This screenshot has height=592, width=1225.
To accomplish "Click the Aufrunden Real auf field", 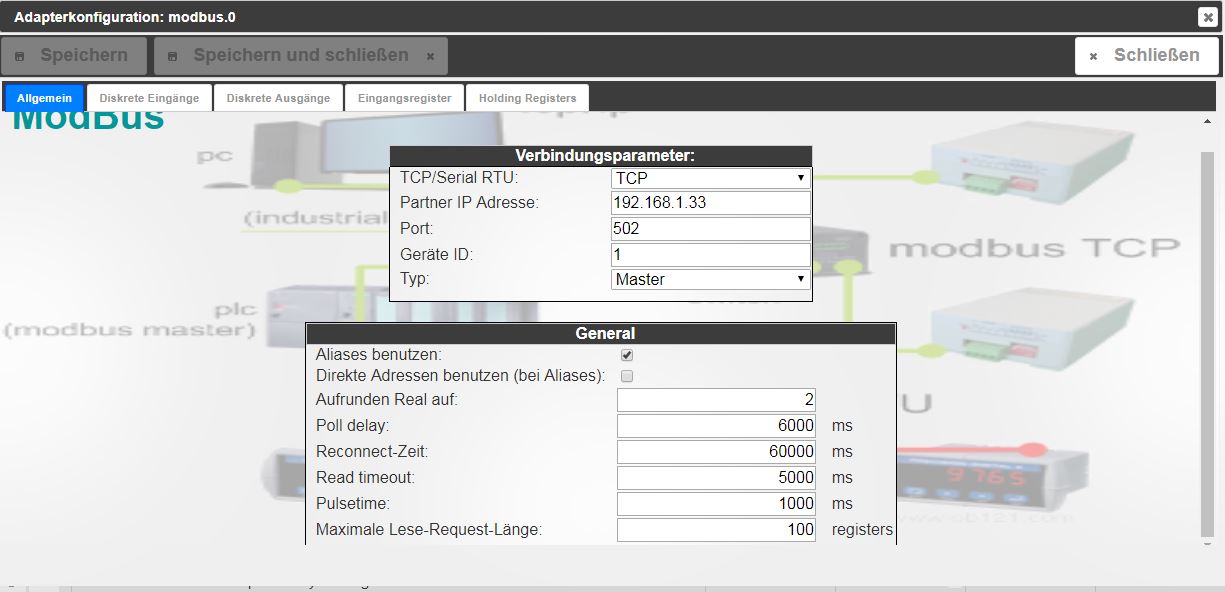I will tap(716, 400).
